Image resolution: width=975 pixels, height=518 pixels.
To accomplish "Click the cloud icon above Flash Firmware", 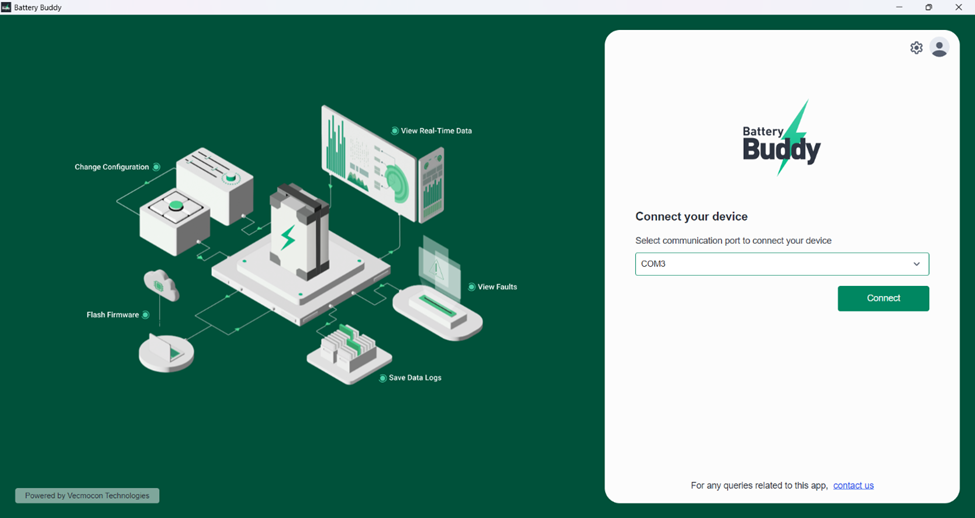I will (160, 285).
